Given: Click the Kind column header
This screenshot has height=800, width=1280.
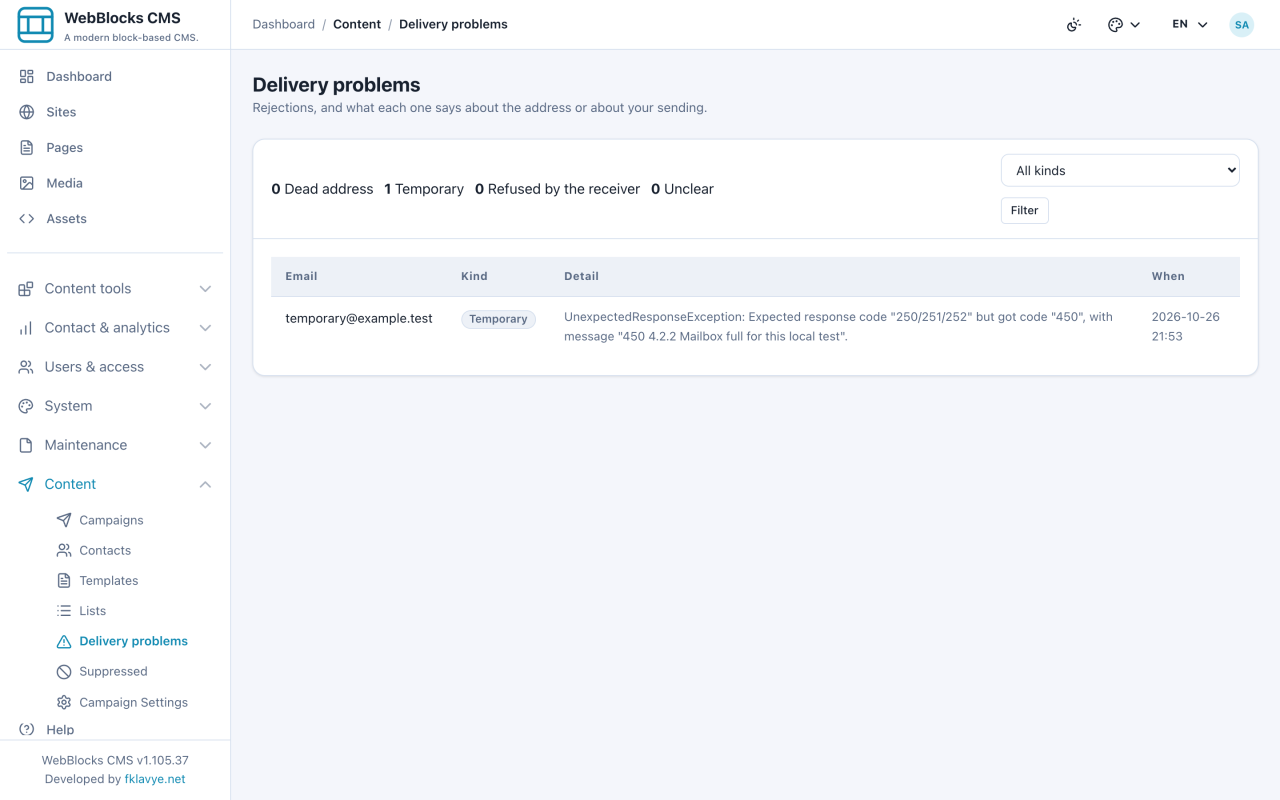Looking at the screenshot, I should 474,276.
